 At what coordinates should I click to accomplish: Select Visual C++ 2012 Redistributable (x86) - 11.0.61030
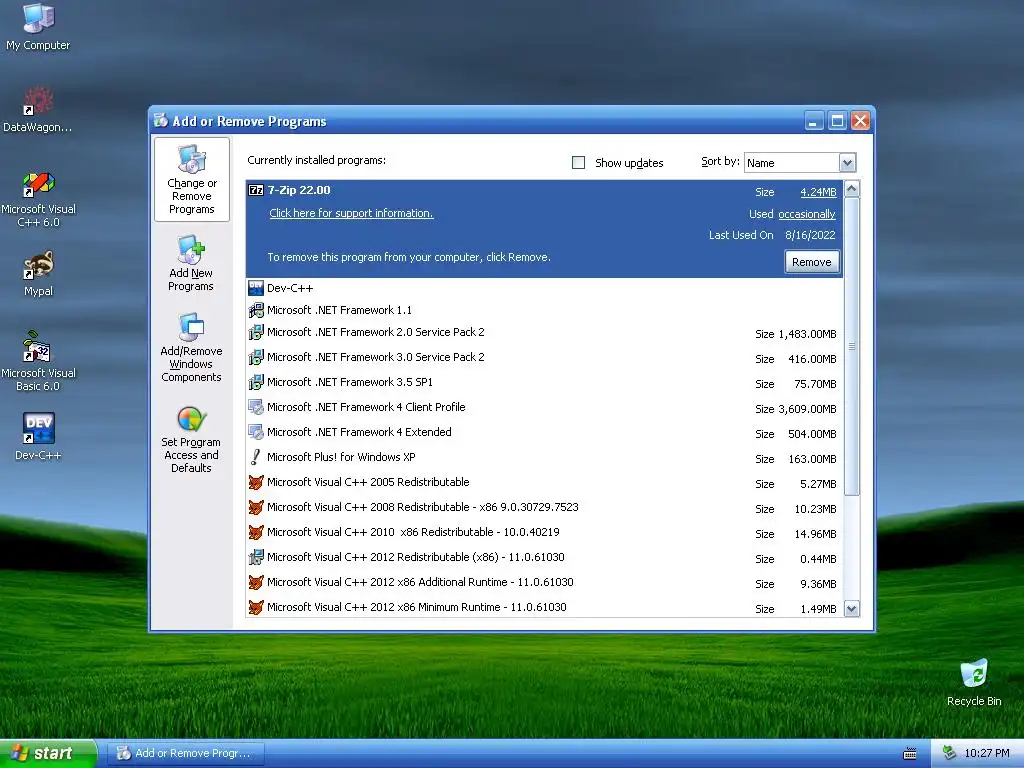[x=545, y=557]
